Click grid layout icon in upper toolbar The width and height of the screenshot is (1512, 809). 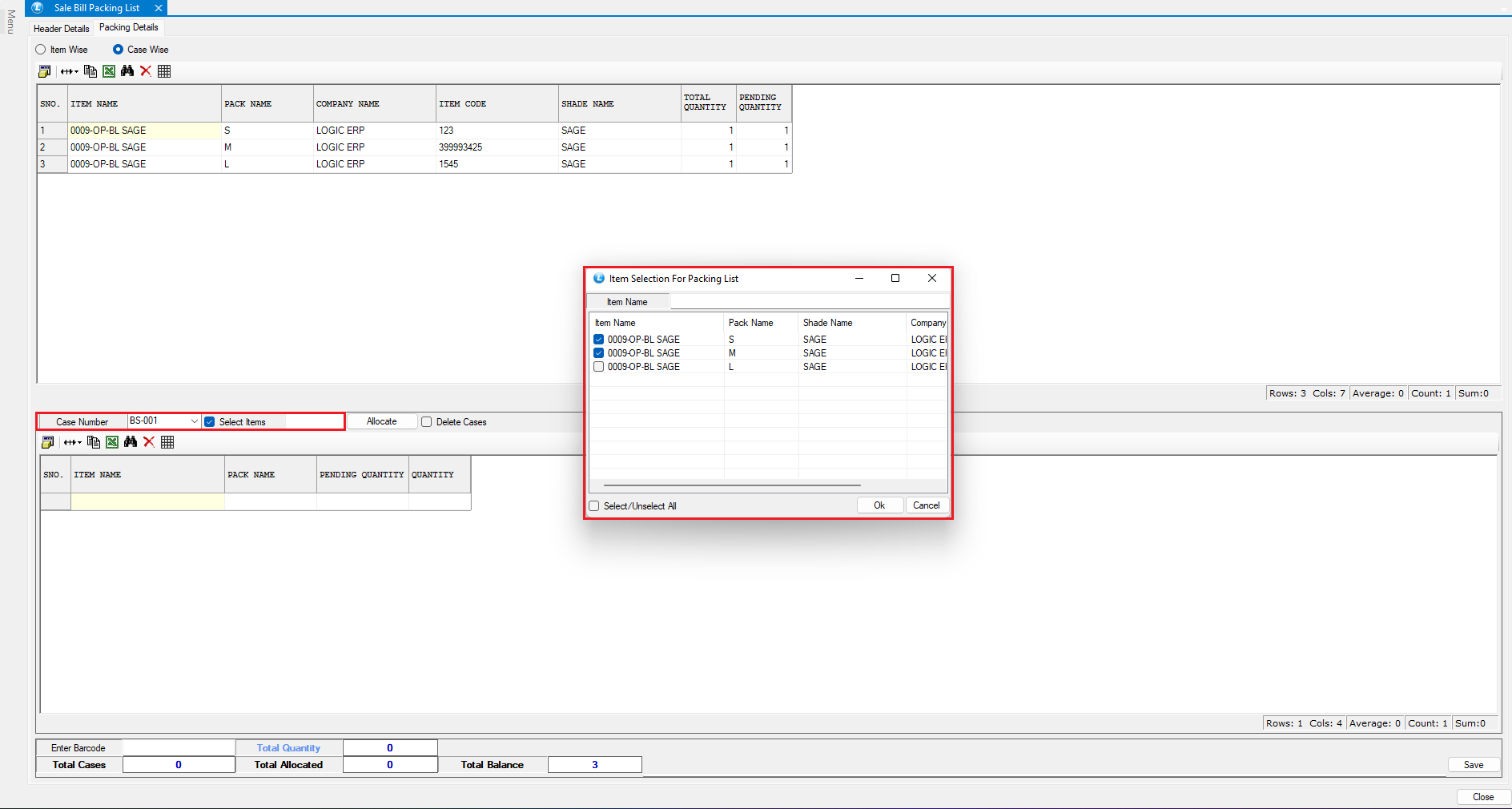point(164,71)
